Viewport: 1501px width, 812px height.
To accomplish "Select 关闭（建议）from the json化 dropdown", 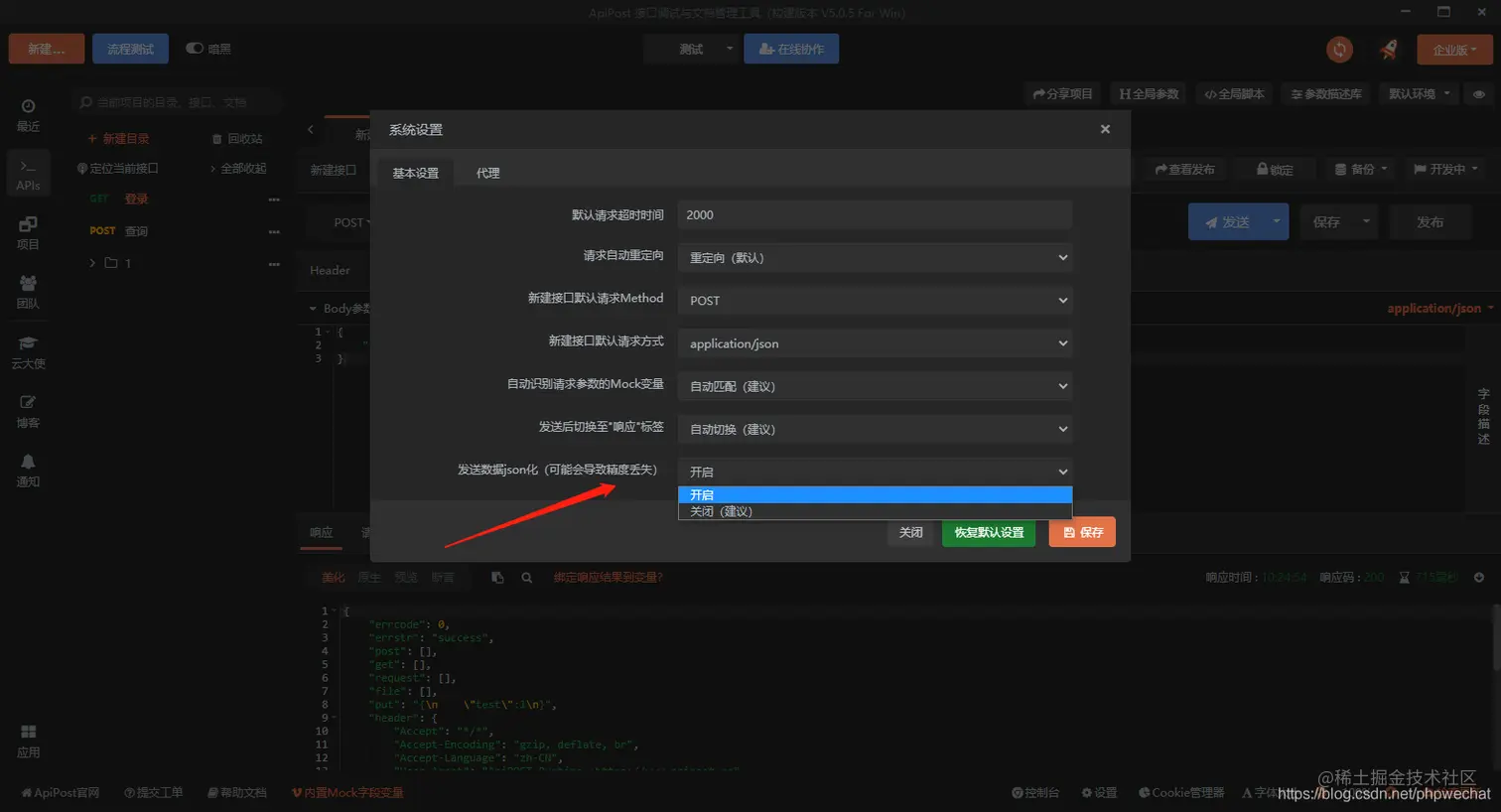I will point(723,511).
